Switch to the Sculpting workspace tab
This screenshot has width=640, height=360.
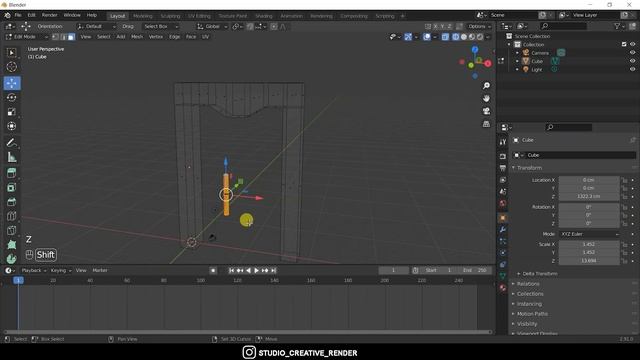pos(170,16)
